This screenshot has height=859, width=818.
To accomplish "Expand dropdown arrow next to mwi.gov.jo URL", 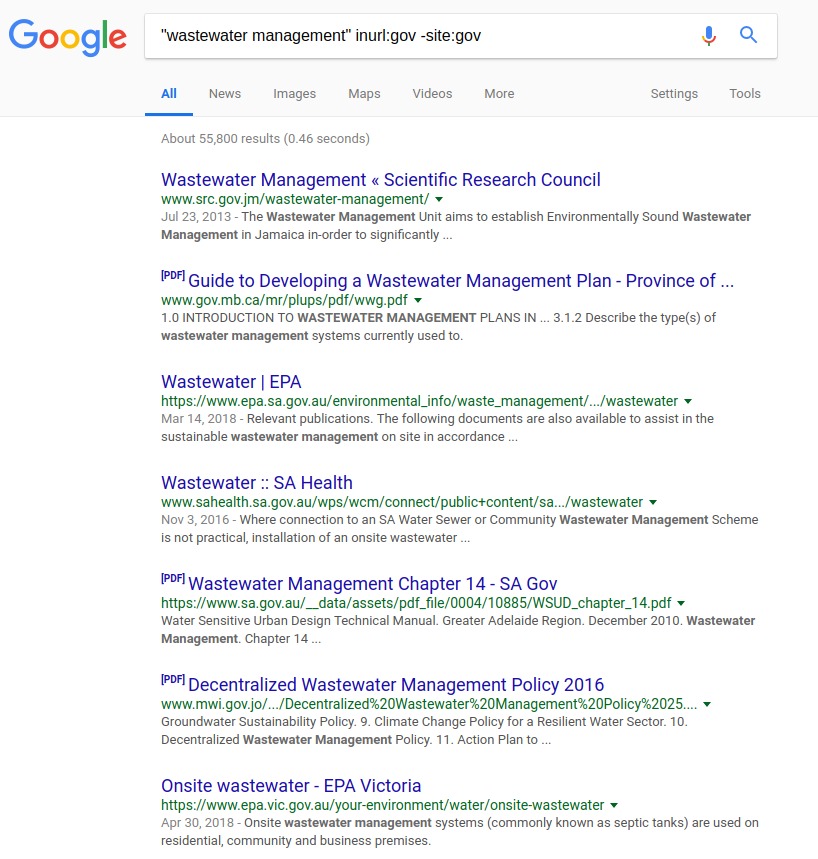I will pos(707,705).
